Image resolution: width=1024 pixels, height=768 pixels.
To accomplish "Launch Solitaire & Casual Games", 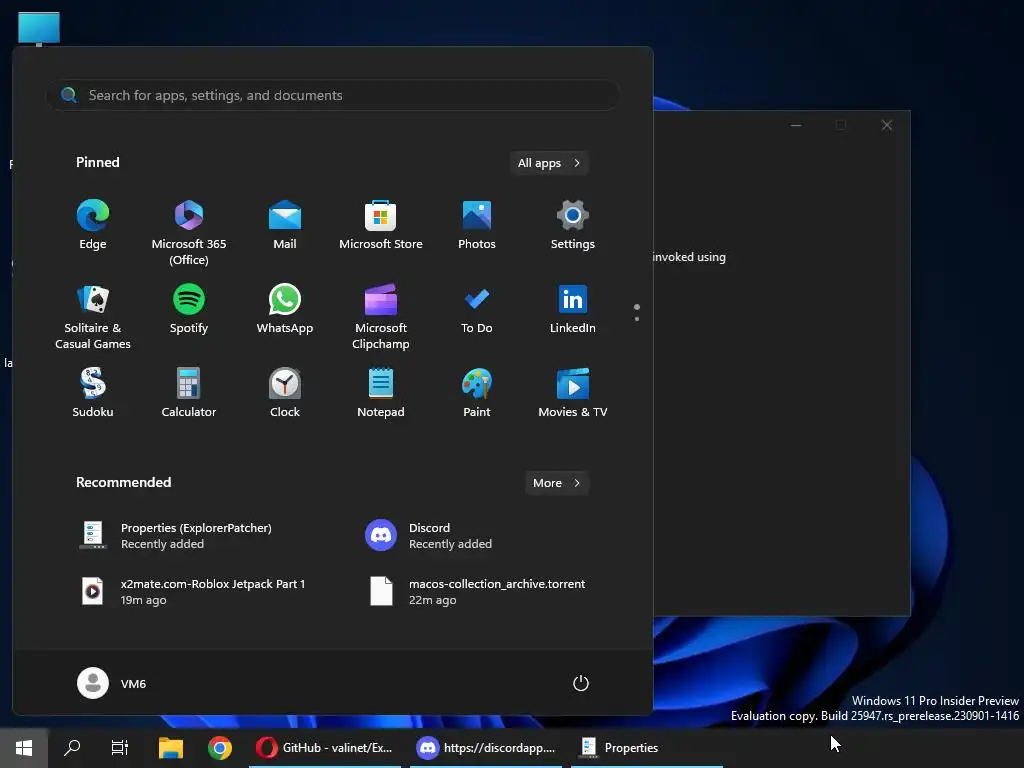I will 93,317.
